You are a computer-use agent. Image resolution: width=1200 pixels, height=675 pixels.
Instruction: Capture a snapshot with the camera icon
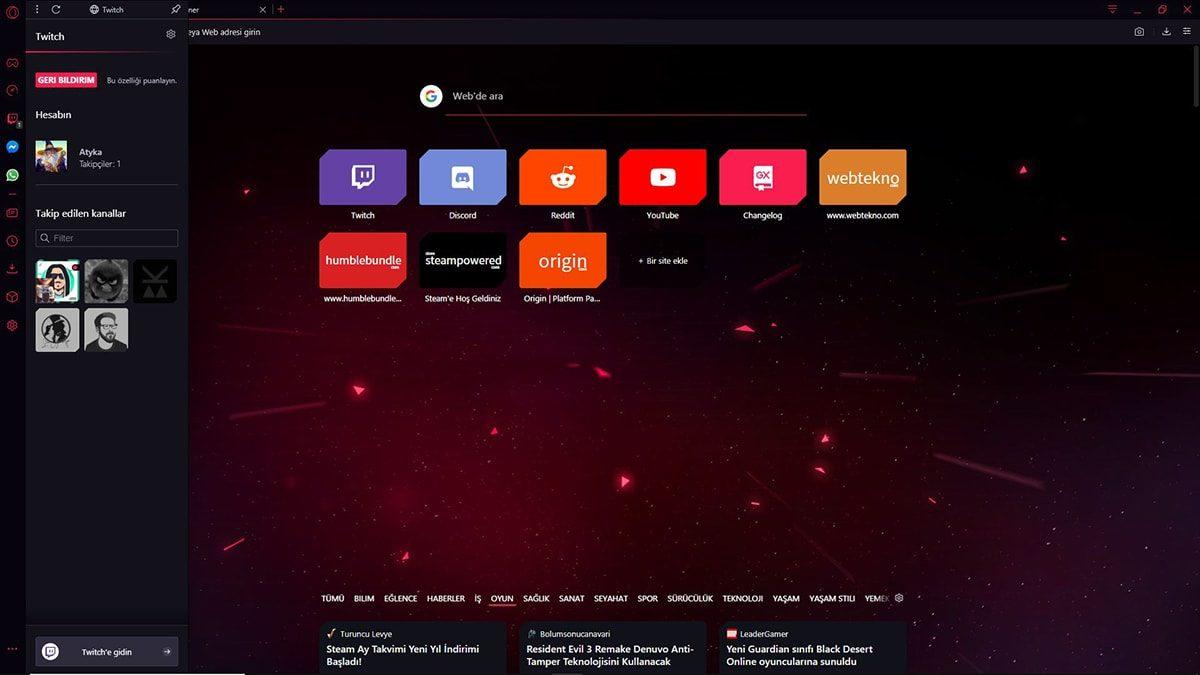1139,31
